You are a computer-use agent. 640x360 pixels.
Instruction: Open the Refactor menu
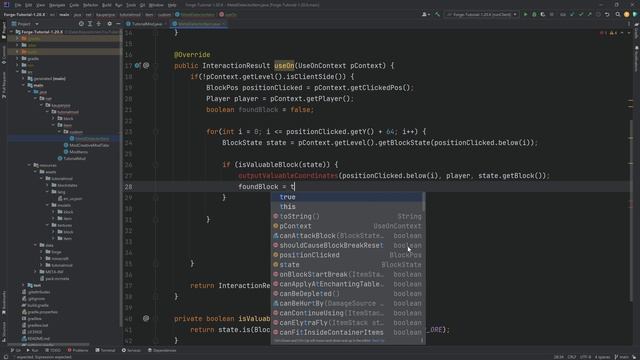91,5
